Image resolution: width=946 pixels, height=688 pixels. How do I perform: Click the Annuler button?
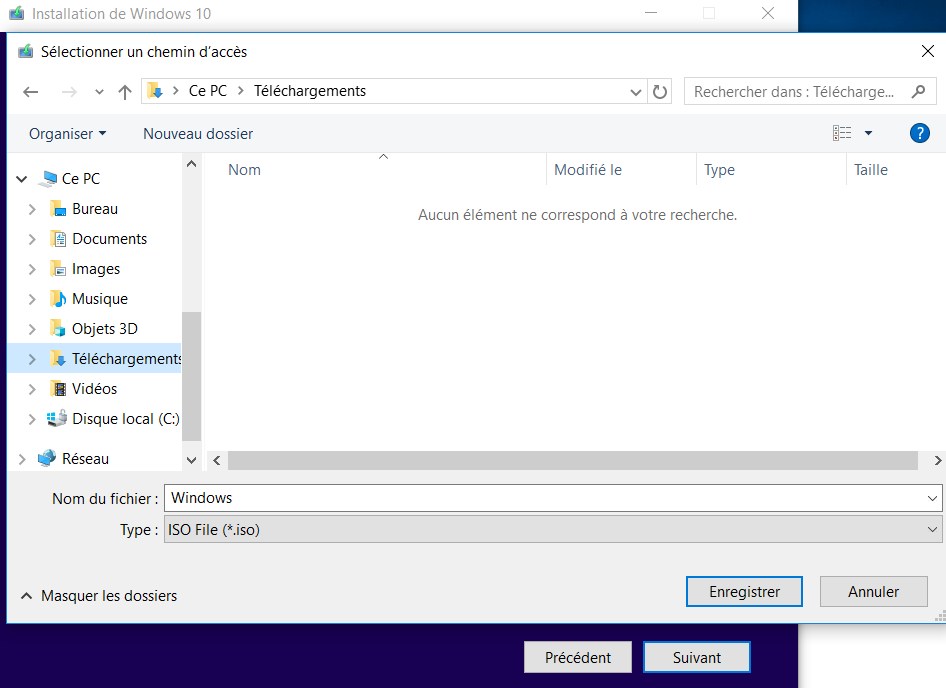click(x=873, y=591)
